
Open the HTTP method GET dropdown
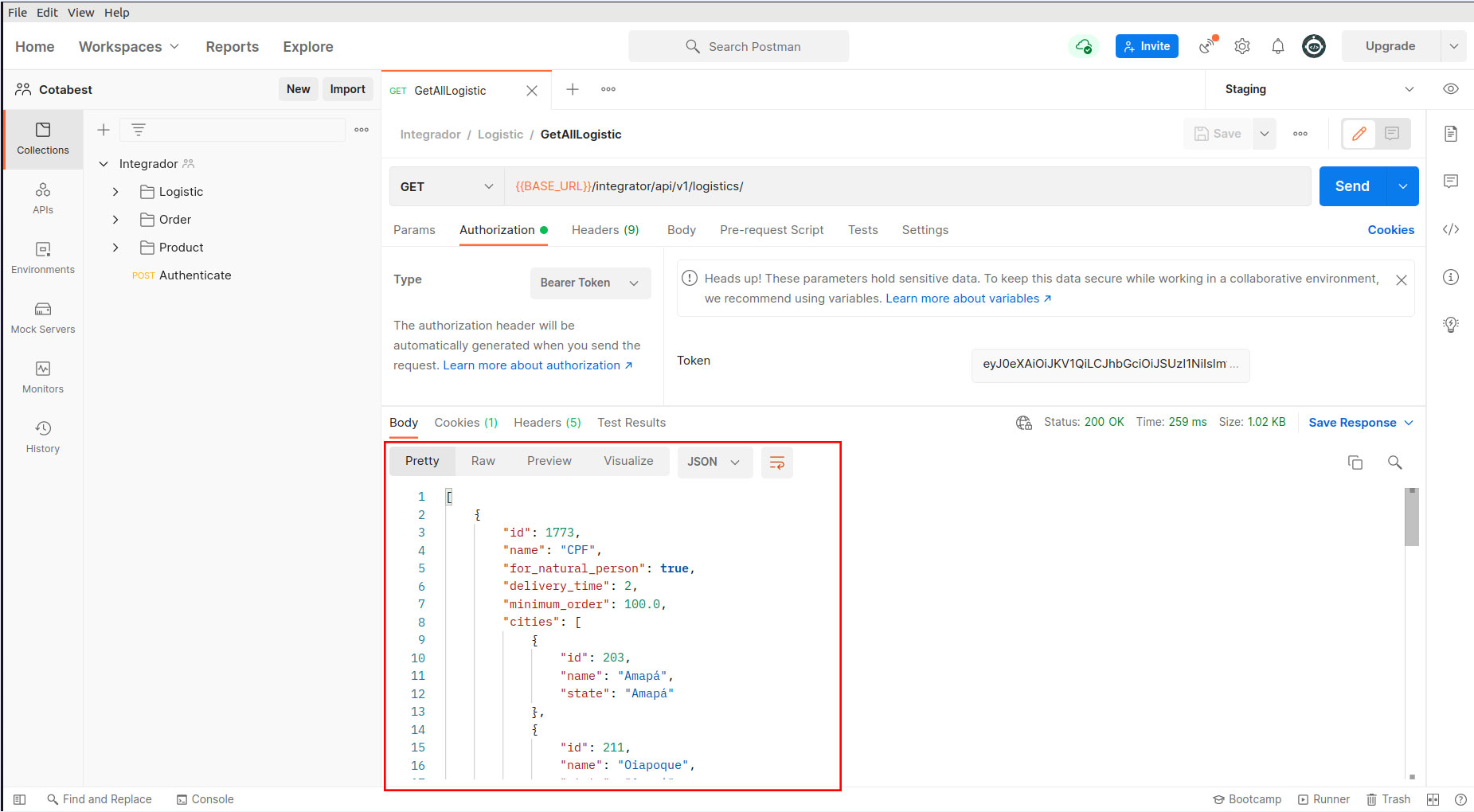(x=447, y=186)
